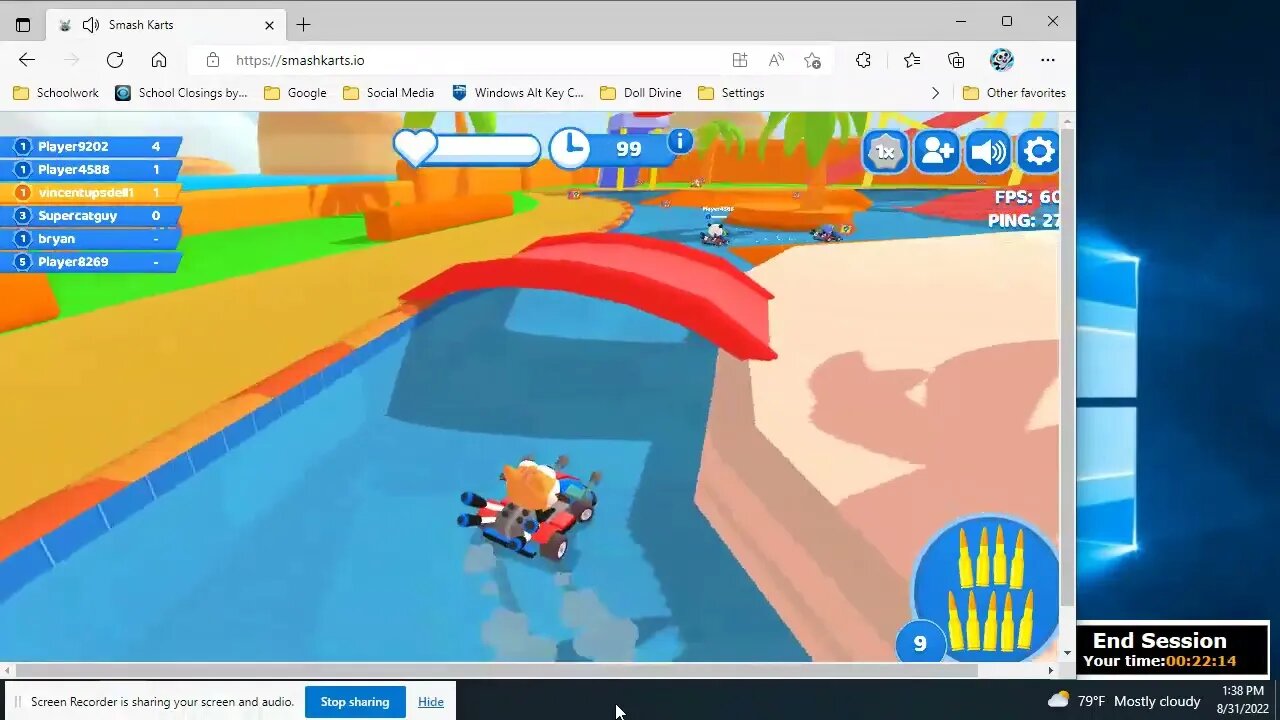Screen dimensions: 1280x720
Task: Open Windows Alt Key C... bookmark
Action: (518, 92)
